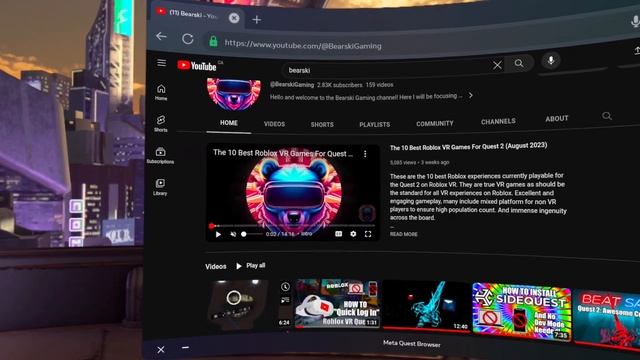Open the Beat Saber video thumbnail

[607, 319]
